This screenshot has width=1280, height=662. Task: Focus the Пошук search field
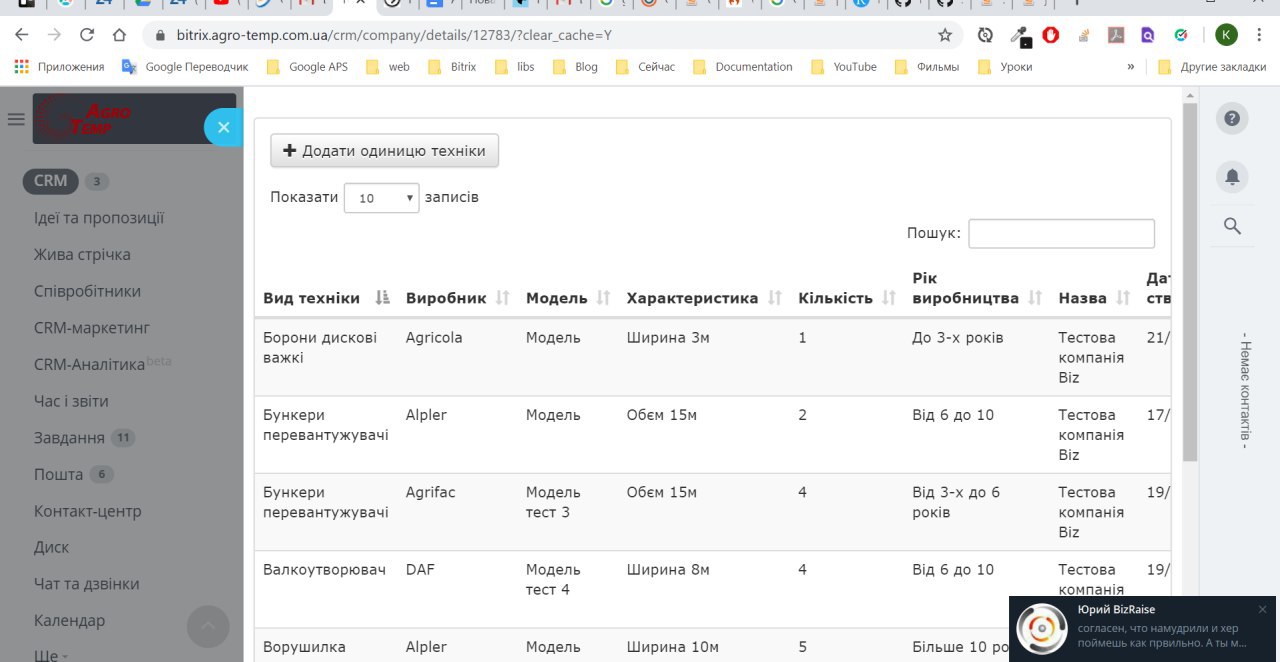click(x=1061, y=233)
